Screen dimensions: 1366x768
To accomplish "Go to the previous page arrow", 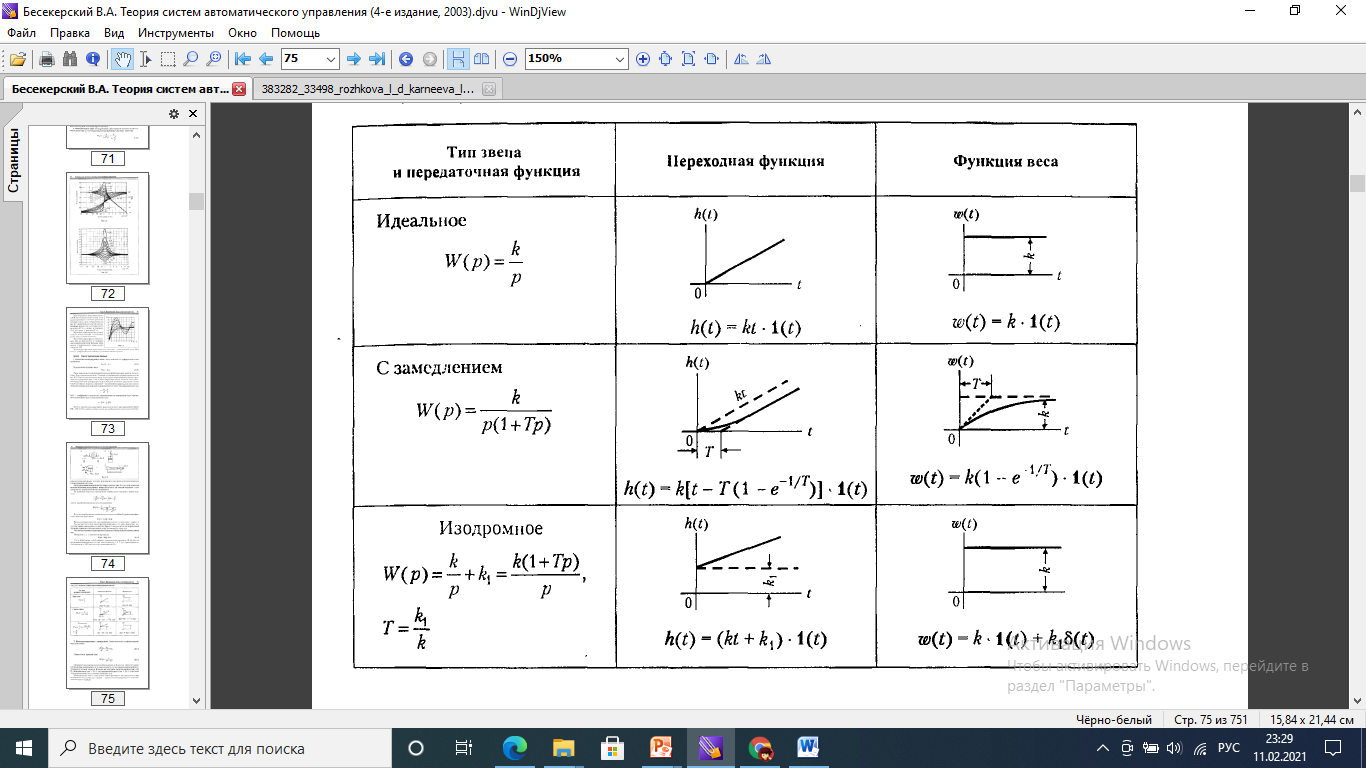I will click(x=265, y=59).
